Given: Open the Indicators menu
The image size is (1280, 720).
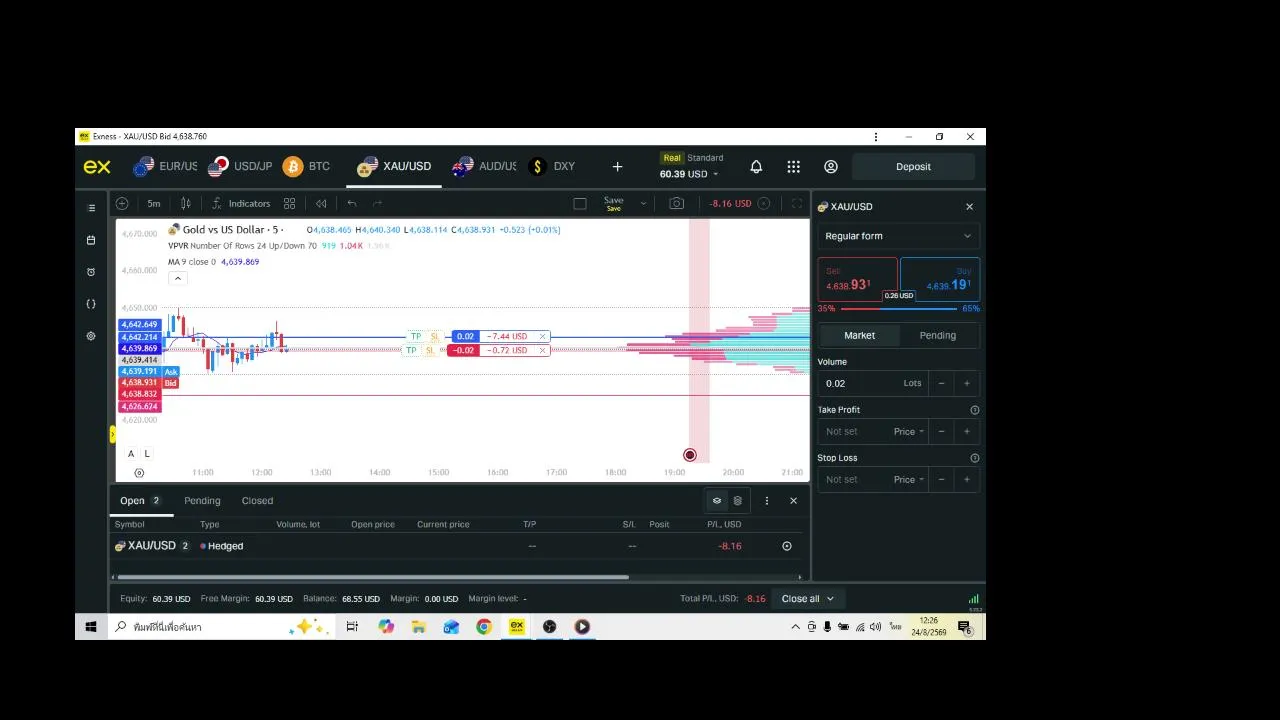Looking at the screenshot, I should pos(241,203).
